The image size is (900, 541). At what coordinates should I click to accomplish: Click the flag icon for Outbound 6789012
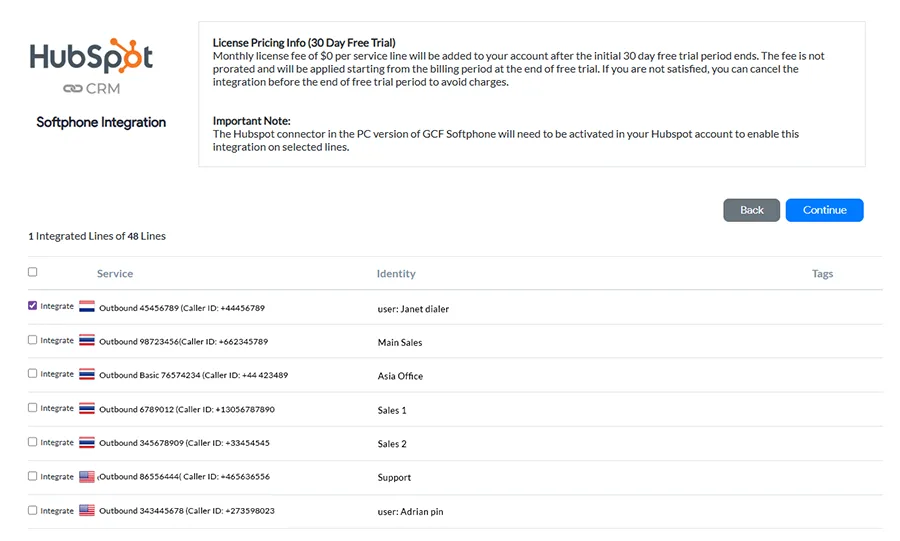[87, 409]
